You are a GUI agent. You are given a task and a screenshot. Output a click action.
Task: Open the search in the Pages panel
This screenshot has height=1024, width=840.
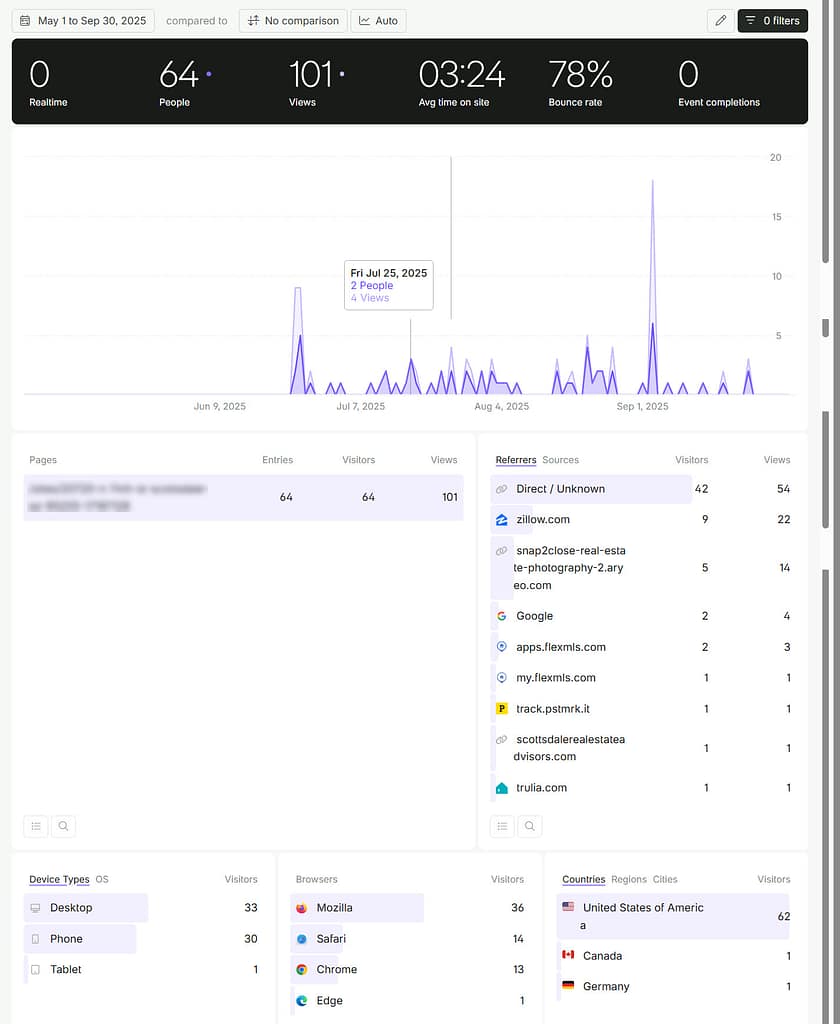point(63,826)
